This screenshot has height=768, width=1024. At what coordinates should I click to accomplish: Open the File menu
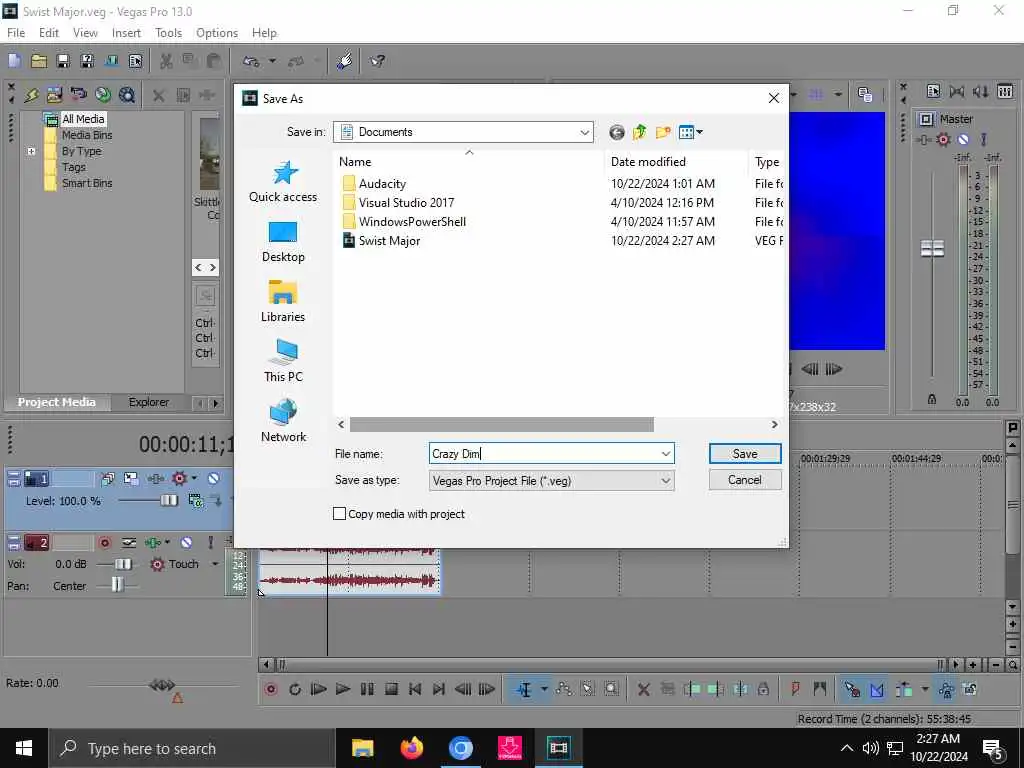[x=16, y=33]
